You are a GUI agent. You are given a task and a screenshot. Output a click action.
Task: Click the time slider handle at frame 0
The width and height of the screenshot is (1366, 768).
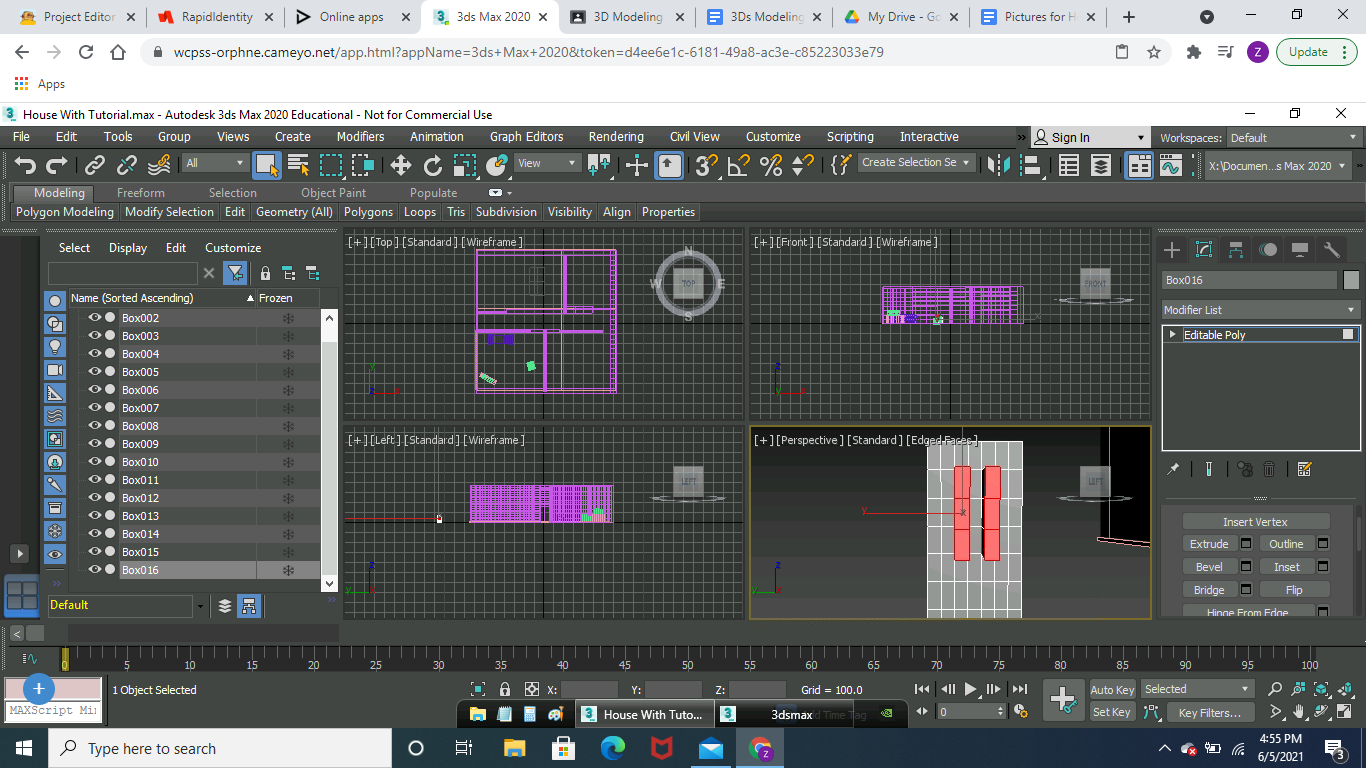click(x=65, y=658)
